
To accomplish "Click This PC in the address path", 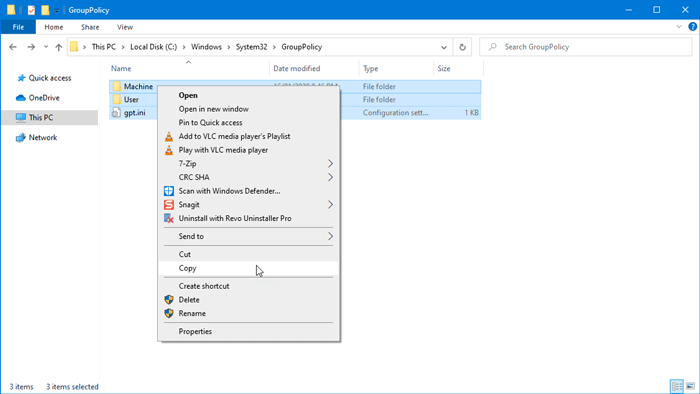I will coord(104,47).
